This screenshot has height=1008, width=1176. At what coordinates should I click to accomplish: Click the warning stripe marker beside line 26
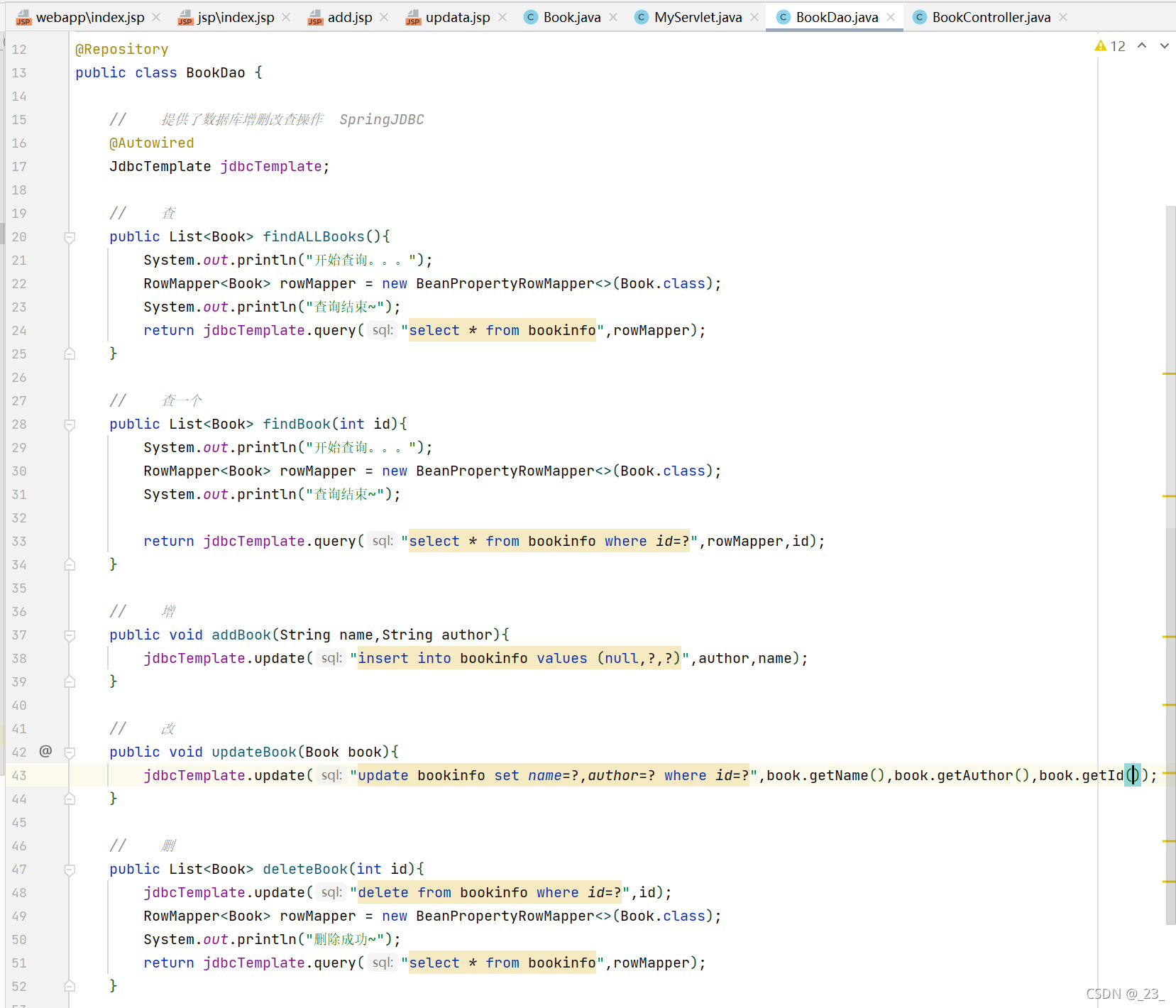point(1170,373)
